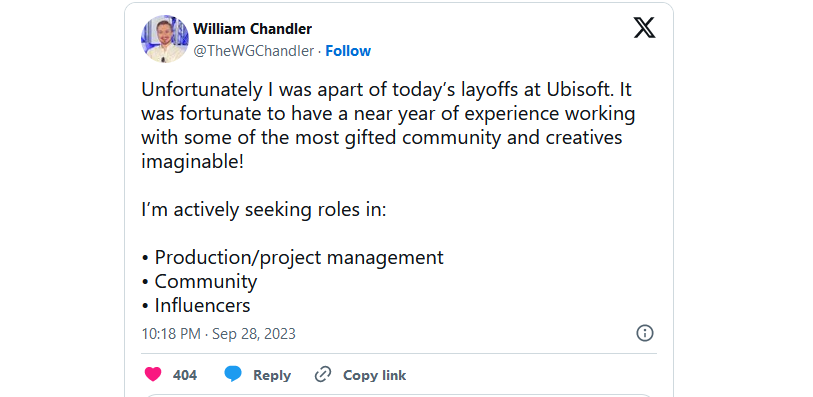Click the Community bullet line

pyautogui.click(x=199, y=282)
